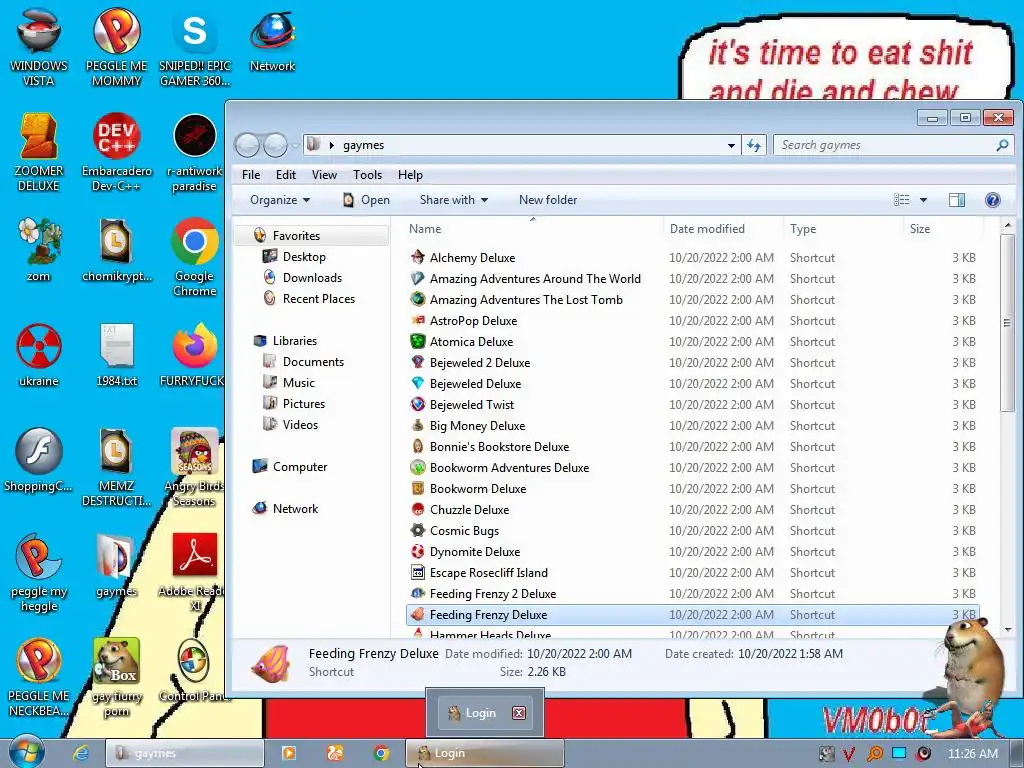1024x768 pixels.
Task: Click the breadcrumb arrow before gaymes
Action: pyautogui.click(x=332, y=145)
